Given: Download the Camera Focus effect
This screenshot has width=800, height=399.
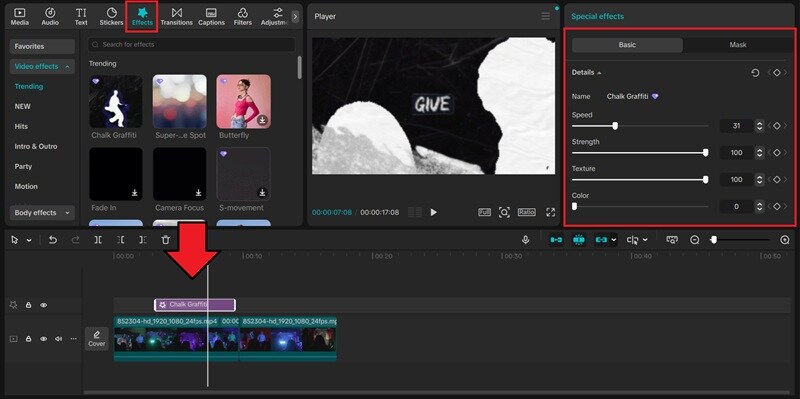Looking at the screenshot, I should 198,192.
